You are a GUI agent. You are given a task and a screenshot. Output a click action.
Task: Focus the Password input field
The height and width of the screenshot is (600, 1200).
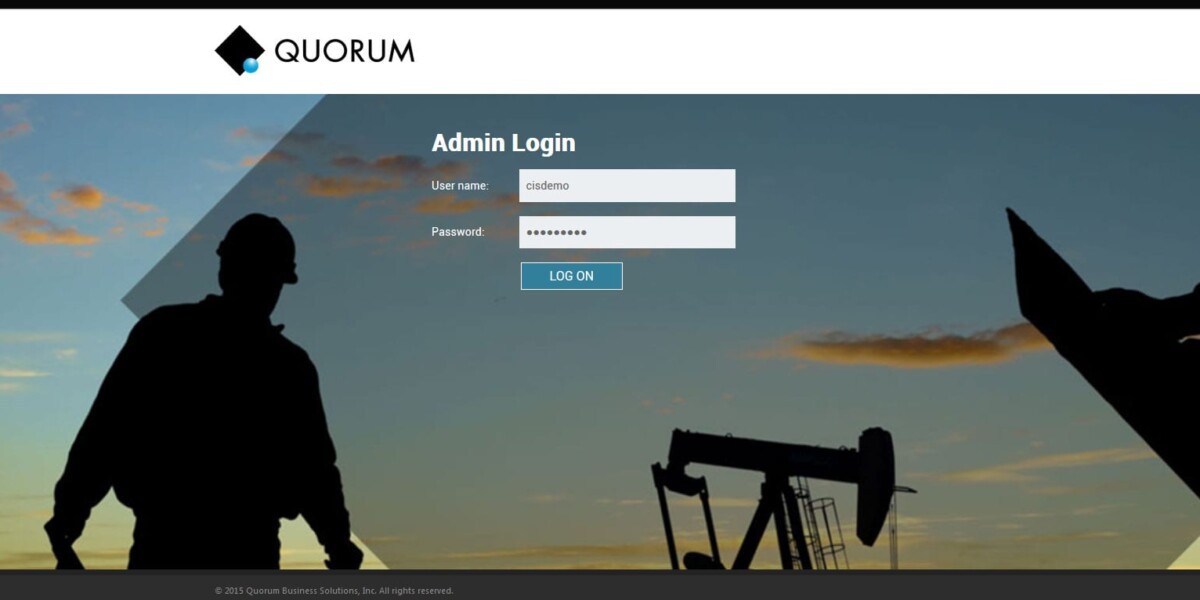coord(627,232)
